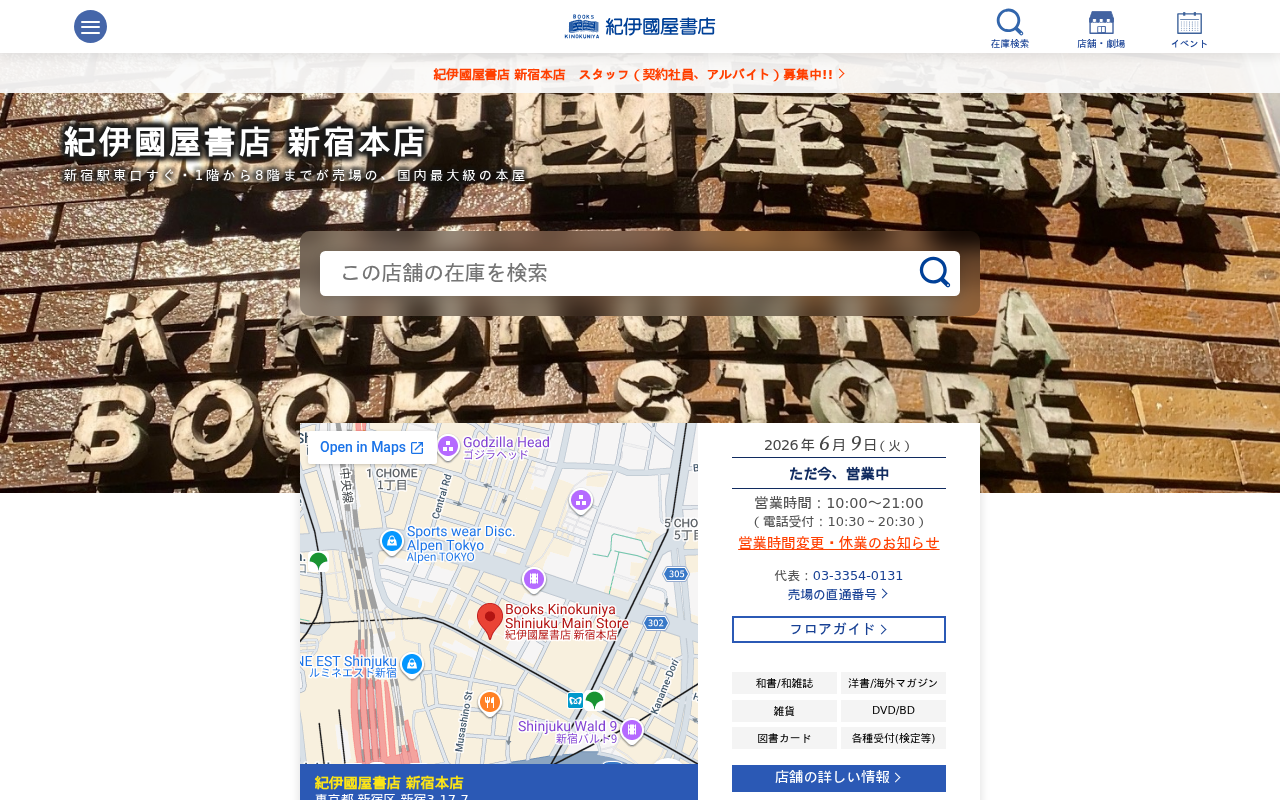
Task: Select Lumine EST Shinjuku shopping marker
Action: 411,664
